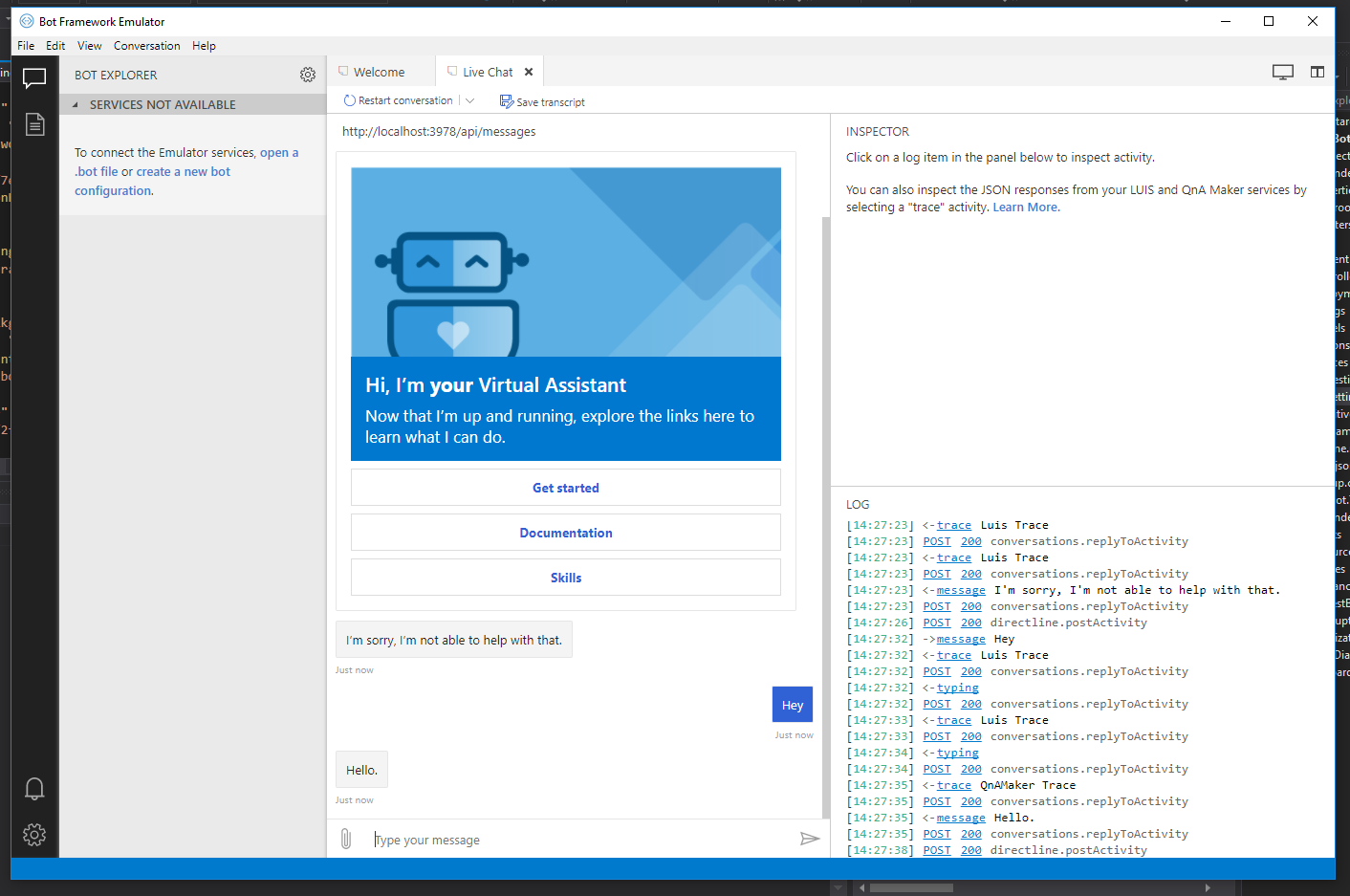
Task: Open the notifications bell icon
Action: pyautogui.click(x=34, y=789)
